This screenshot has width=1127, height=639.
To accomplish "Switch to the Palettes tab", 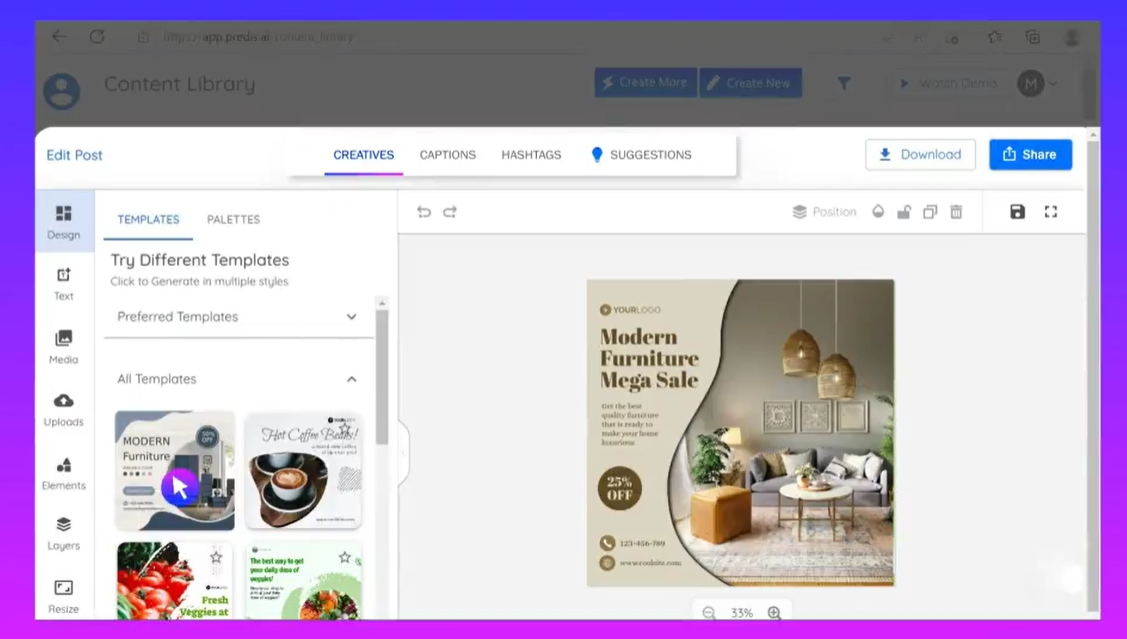I will [233, 219].
